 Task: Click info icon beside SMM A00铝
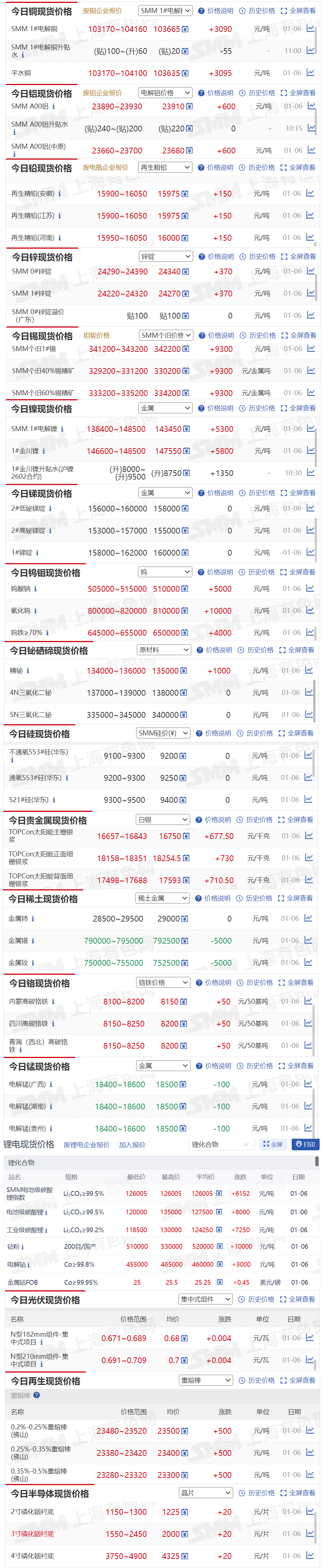pyautogui.click(x=54, y=106)
